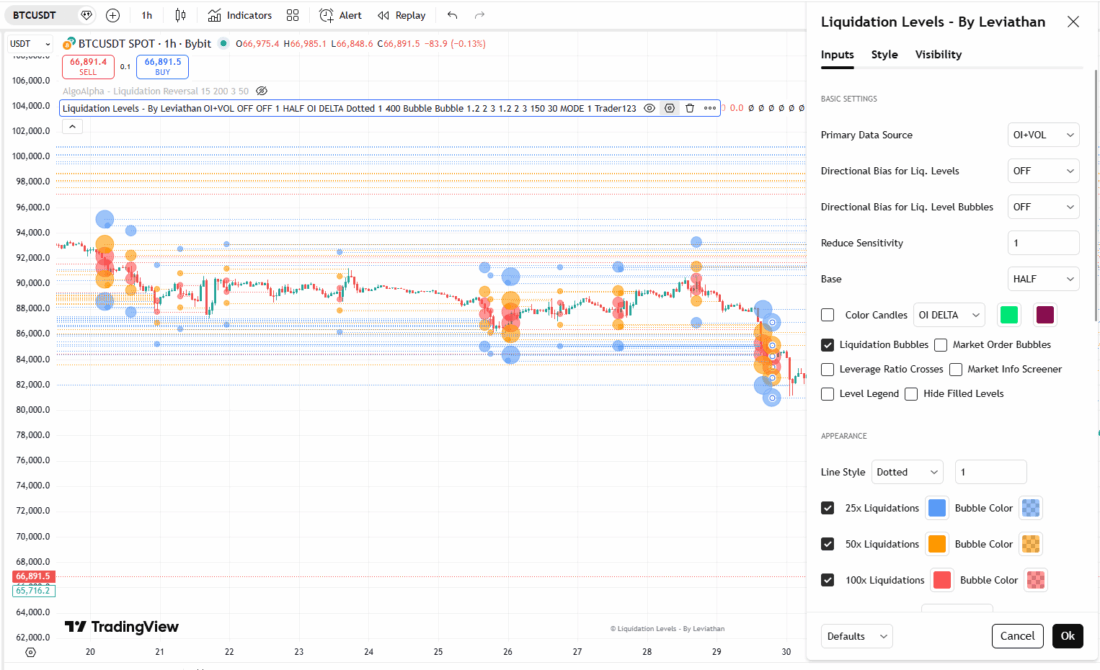Start bar Replay mode

click(401, 15)
